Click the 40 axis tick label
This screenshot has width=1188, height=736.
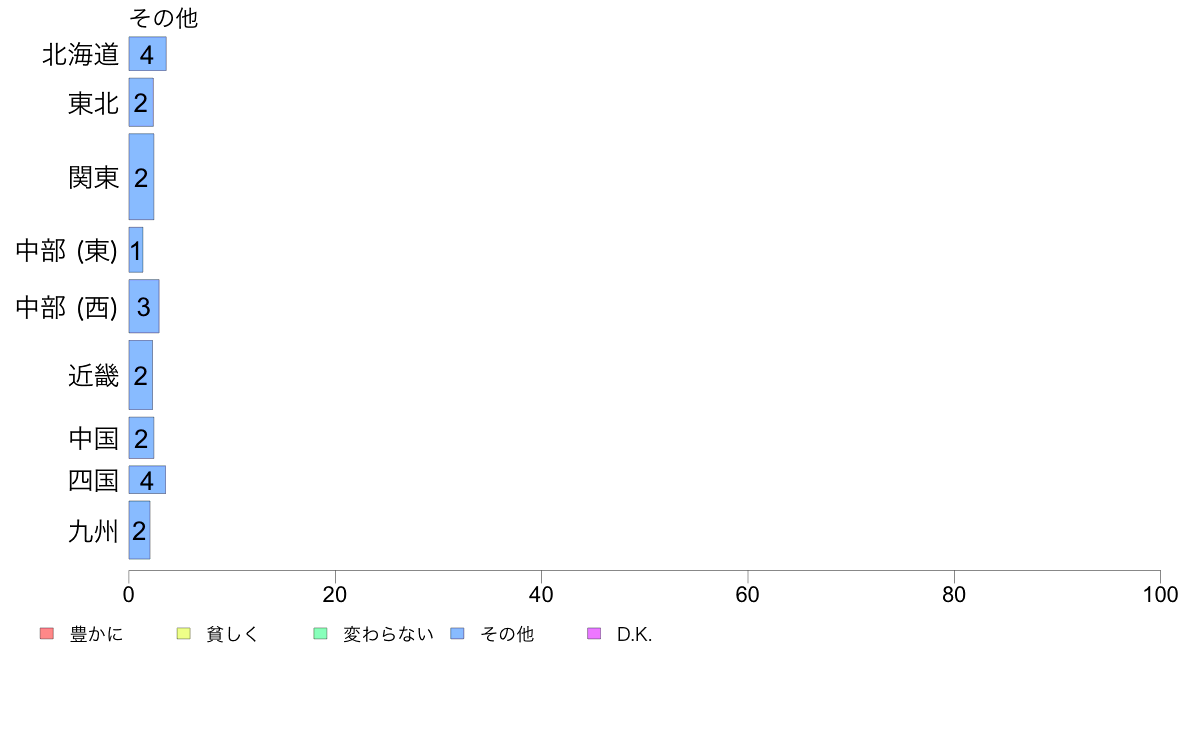[541, 595]
